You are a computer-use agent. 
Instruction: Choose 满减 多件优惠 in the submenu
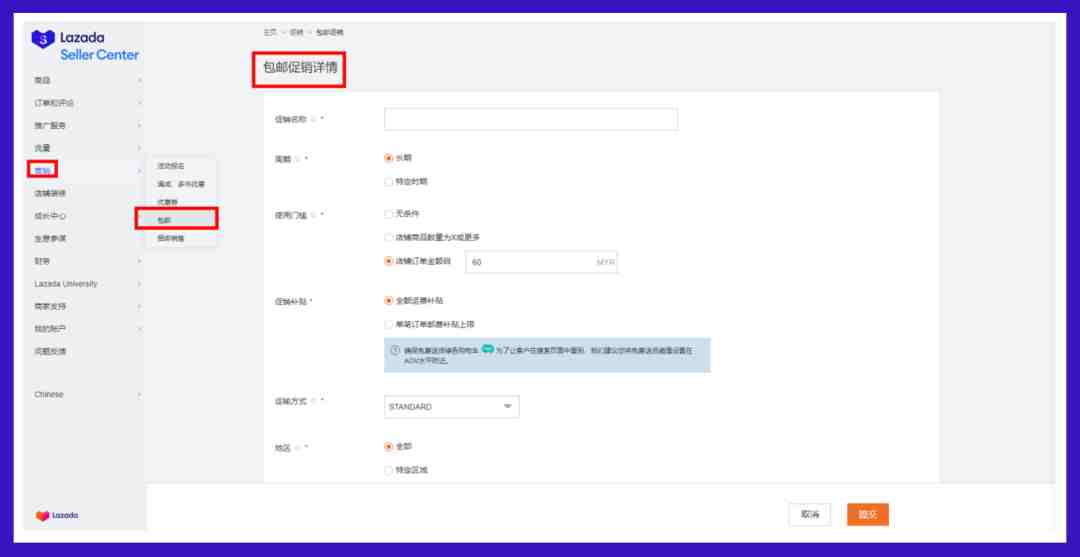pos(181,184)
